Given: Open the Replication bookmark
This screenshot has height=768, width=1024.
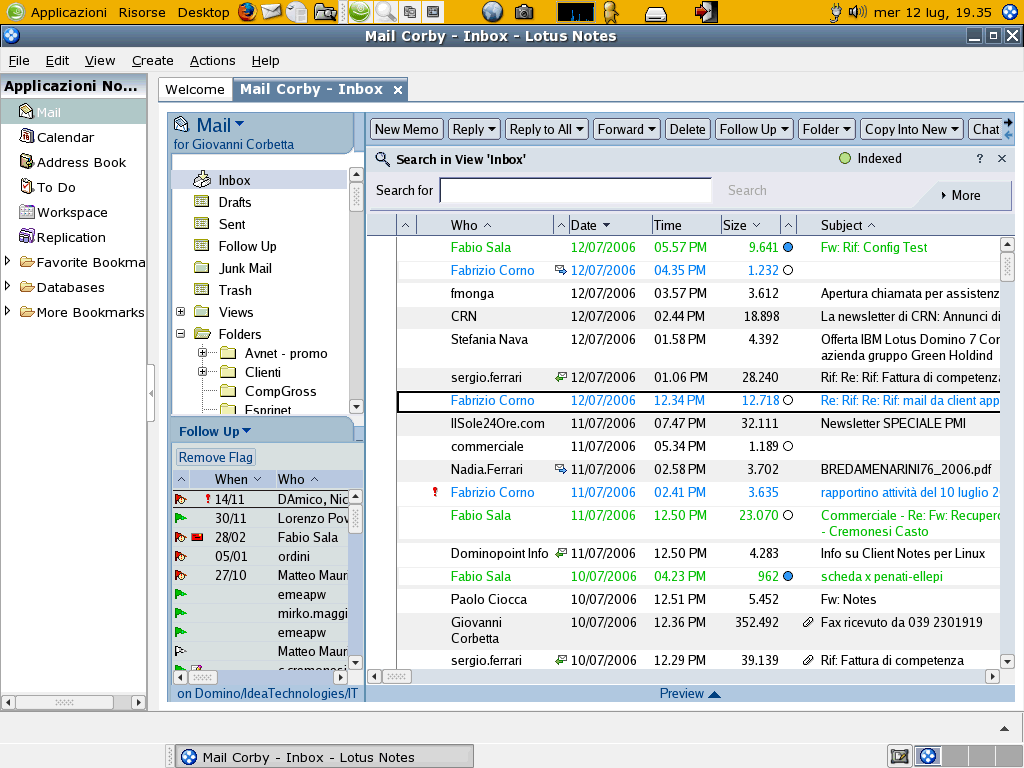Looking at the screenshot, I should pyautogui.click(x=62, y=237).
